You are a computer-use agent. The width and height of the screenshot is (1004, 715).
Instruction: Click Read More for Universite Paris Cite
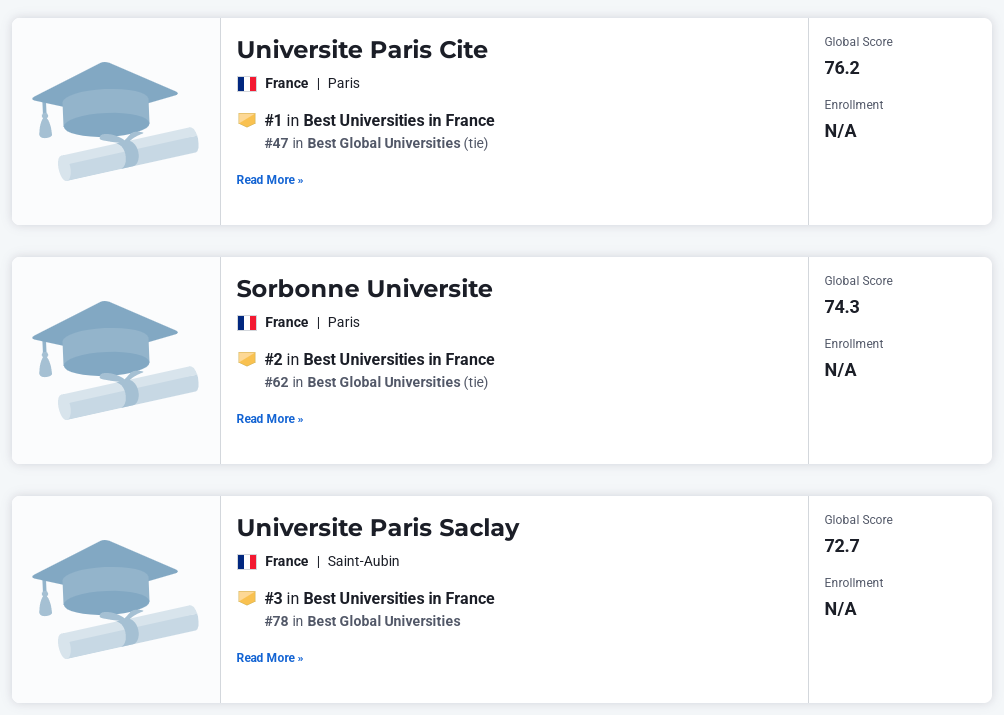pyautogui.click(x=269, y=180)
